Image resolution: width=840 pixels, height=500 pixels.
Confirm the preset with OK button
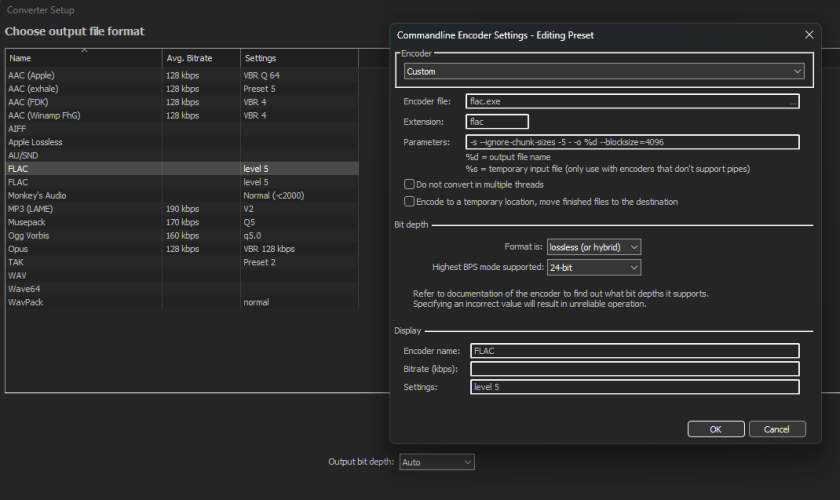tap(716, 429)
